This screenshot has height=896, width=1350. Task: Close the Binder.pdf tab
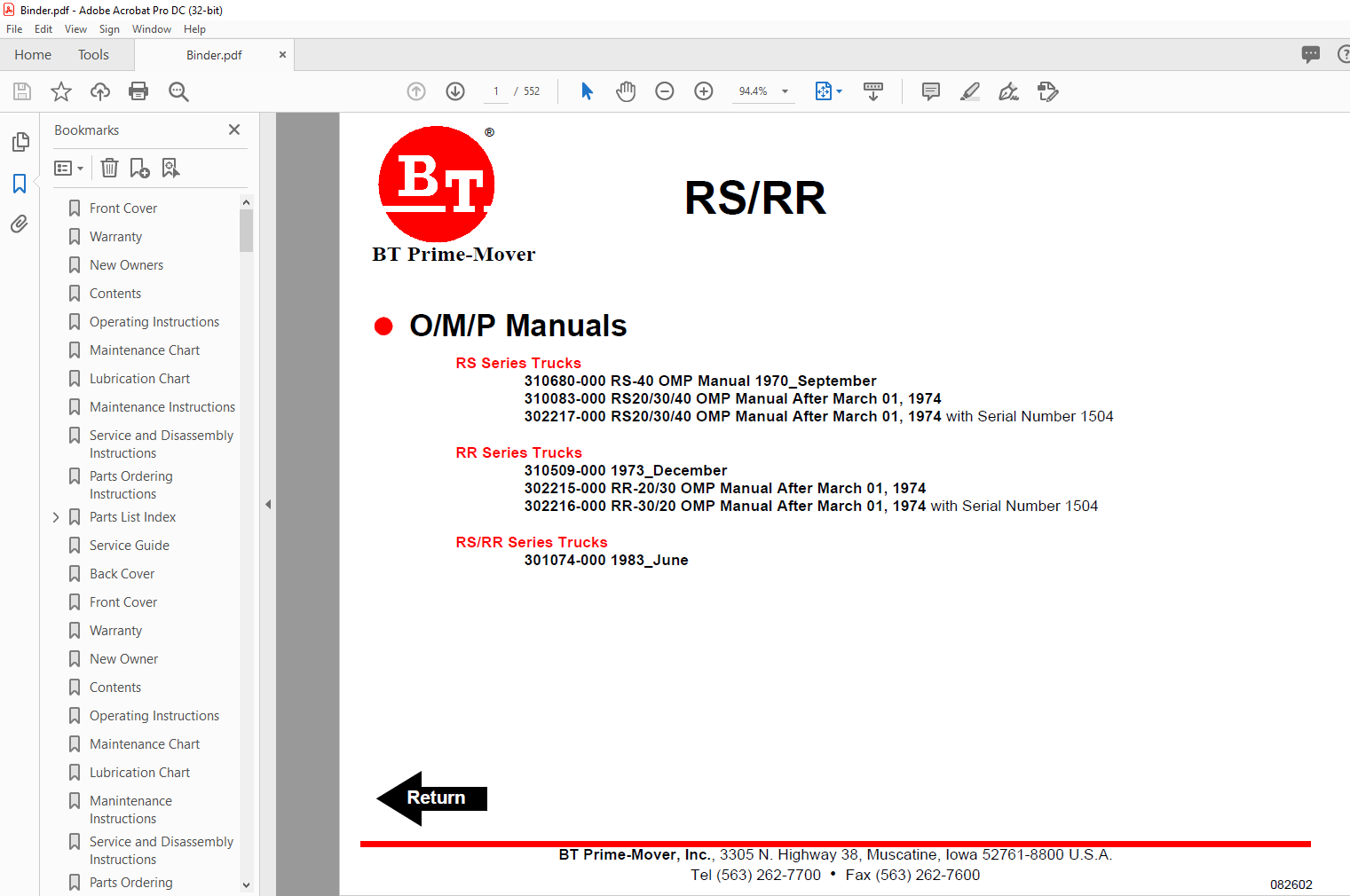click(x=282, y=55)
